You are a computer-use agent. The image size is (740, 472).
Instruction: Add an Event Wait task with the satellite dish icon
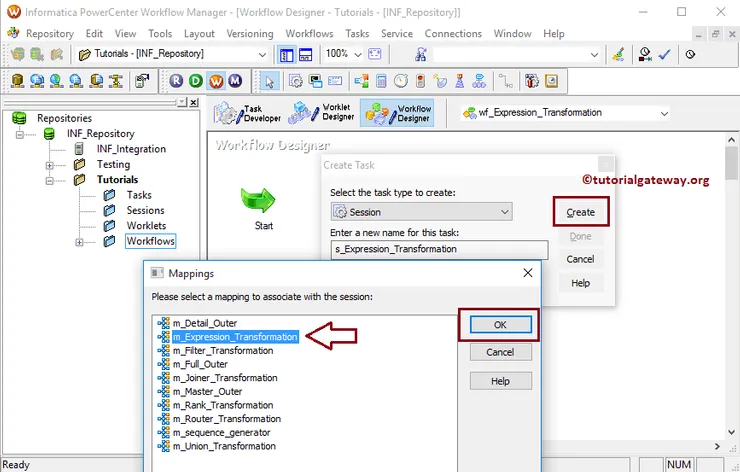point(440,81)
